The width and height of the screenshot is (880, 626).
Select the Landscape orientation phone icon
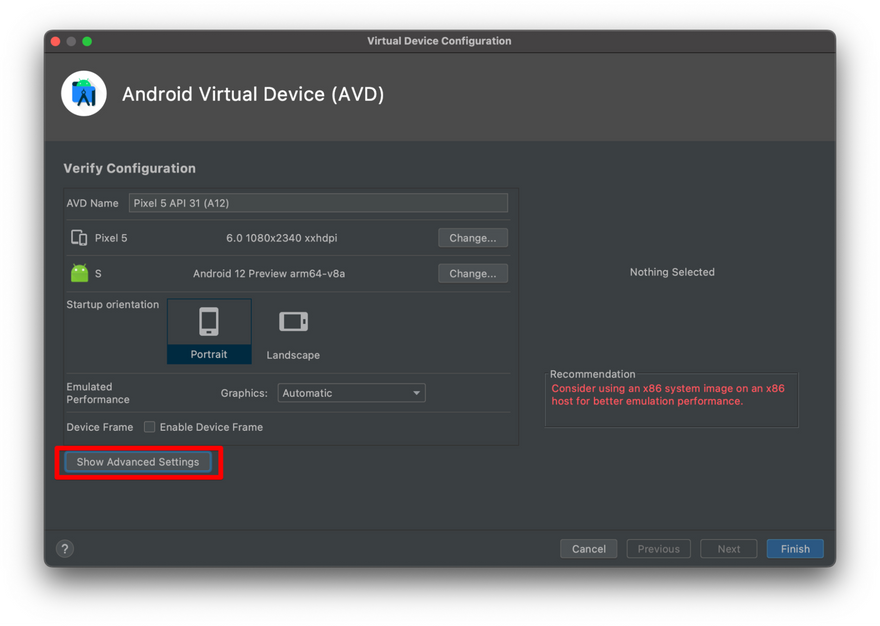click(x=293, y=322)
